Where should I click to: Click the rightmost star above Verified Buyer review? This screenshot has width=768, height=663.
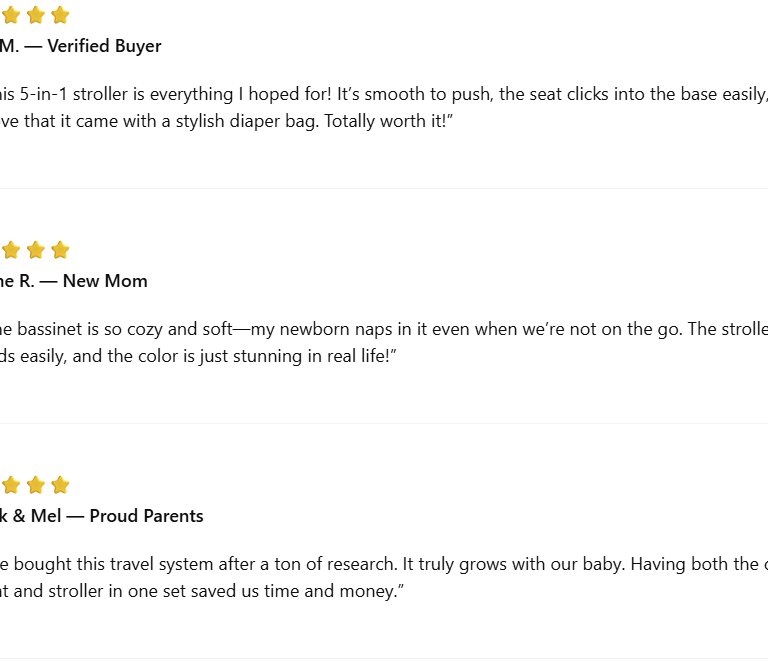tap(60, 15)
